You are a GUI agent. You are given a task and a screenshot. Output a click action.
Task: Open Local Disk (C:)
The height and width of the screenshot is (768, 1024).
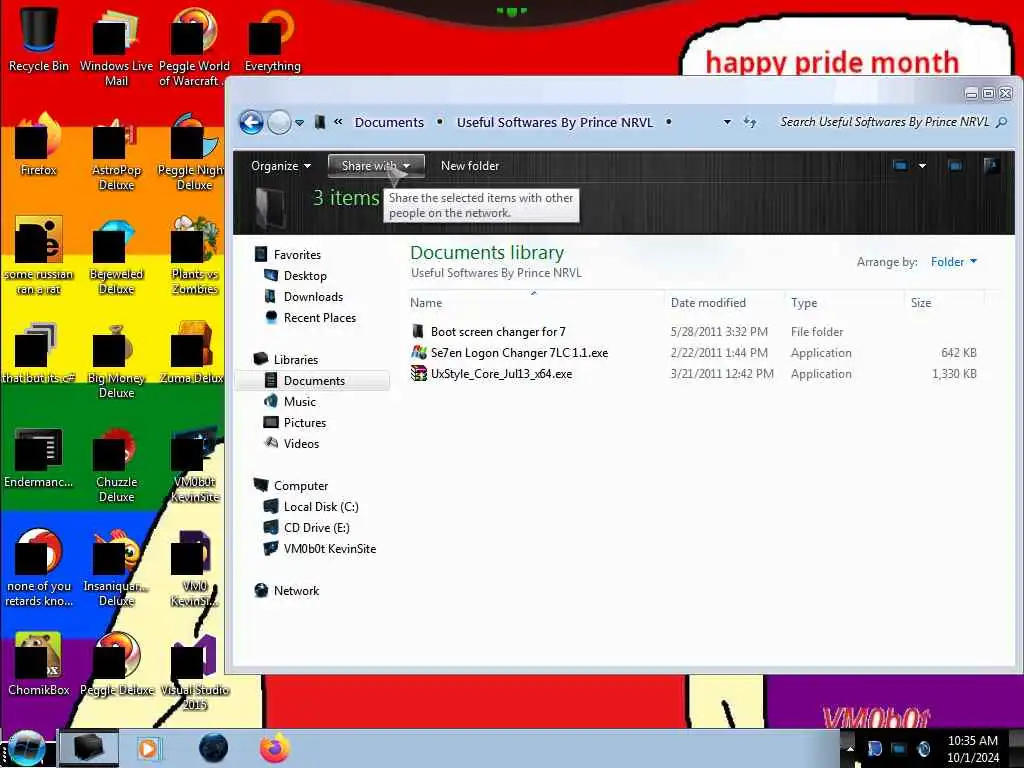pos(321,507)
